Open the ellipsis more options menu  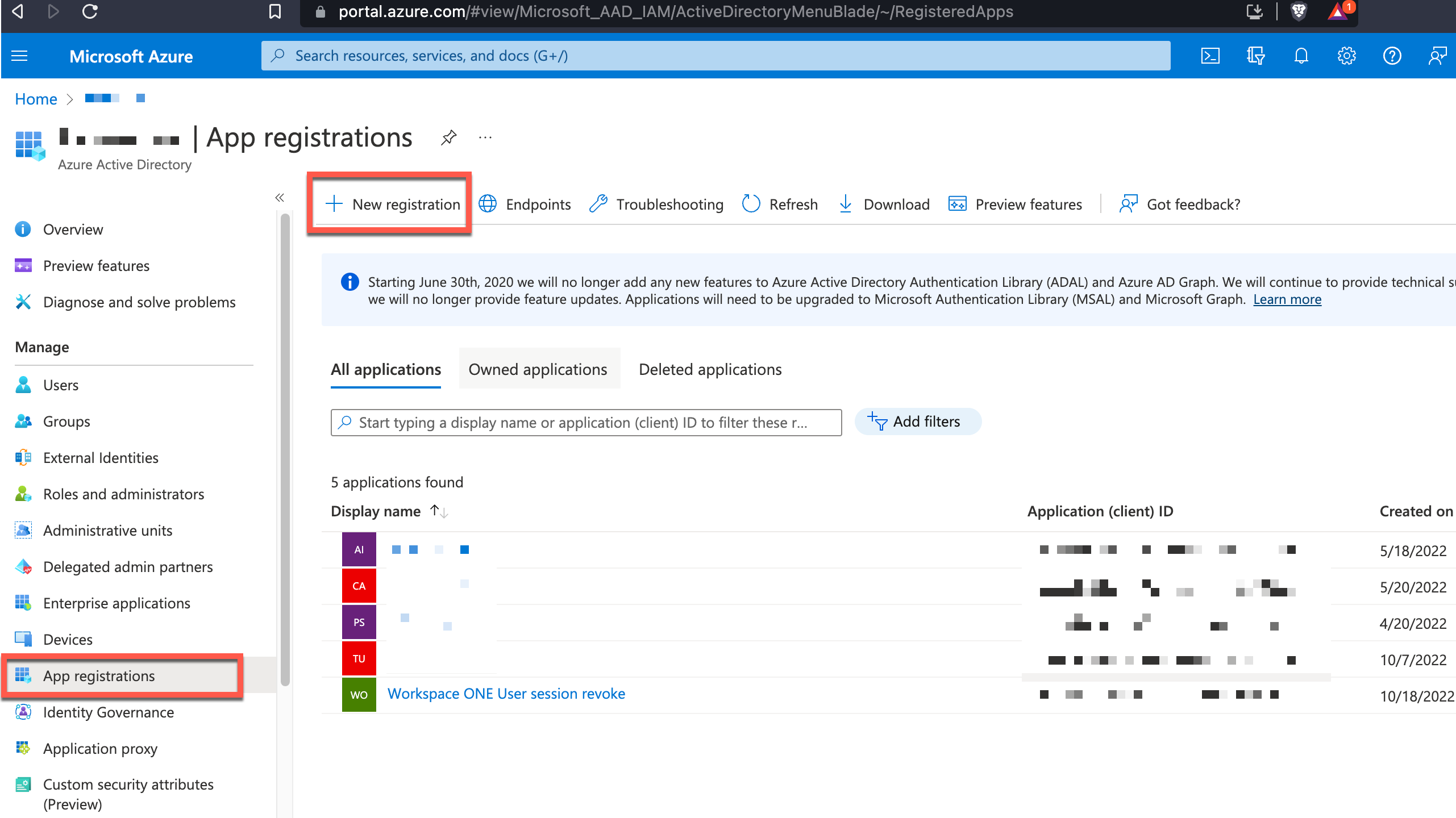485,137
